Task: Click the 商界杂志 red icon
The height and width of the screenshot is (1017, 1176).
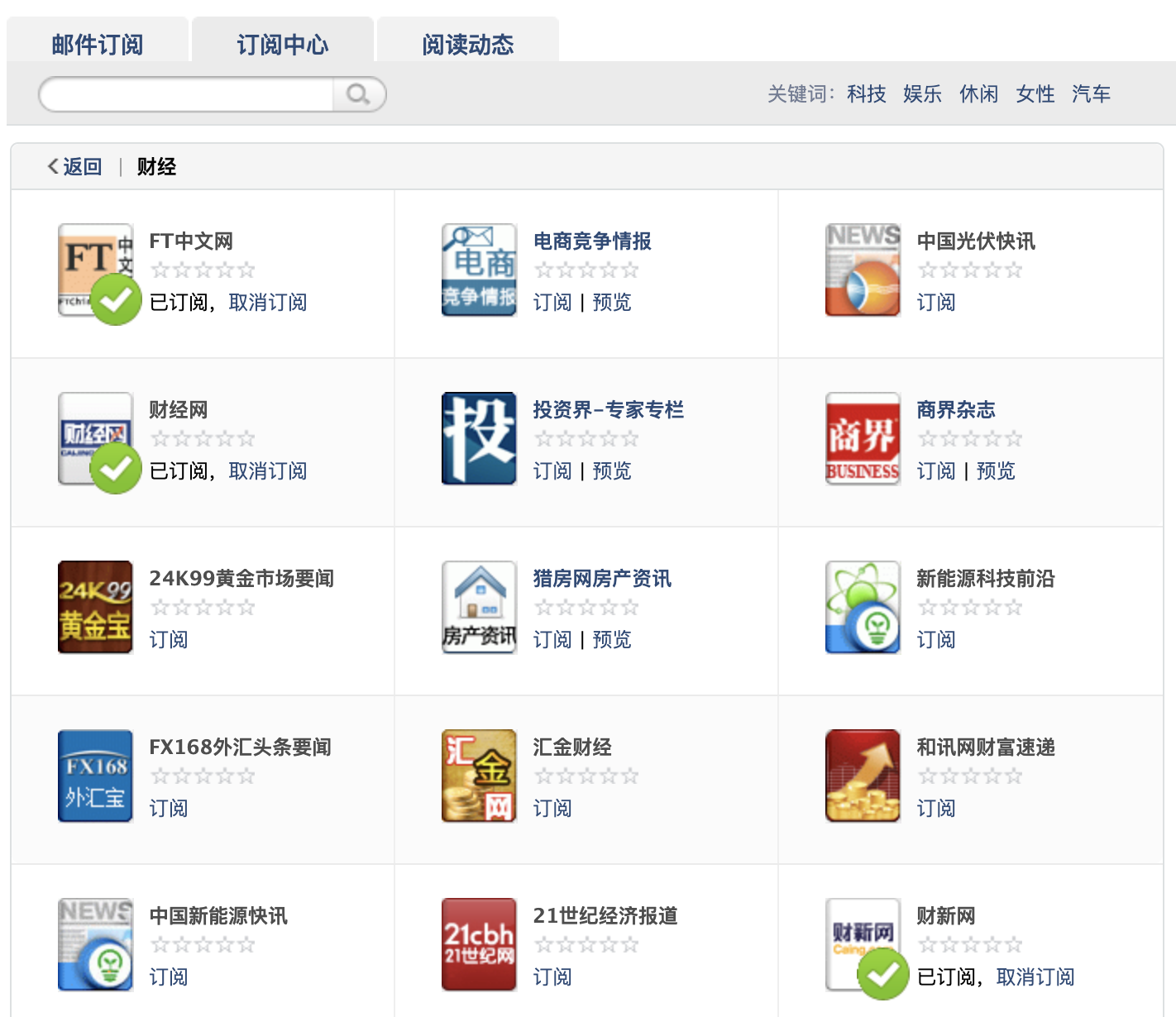Action: tap(863, 438)
